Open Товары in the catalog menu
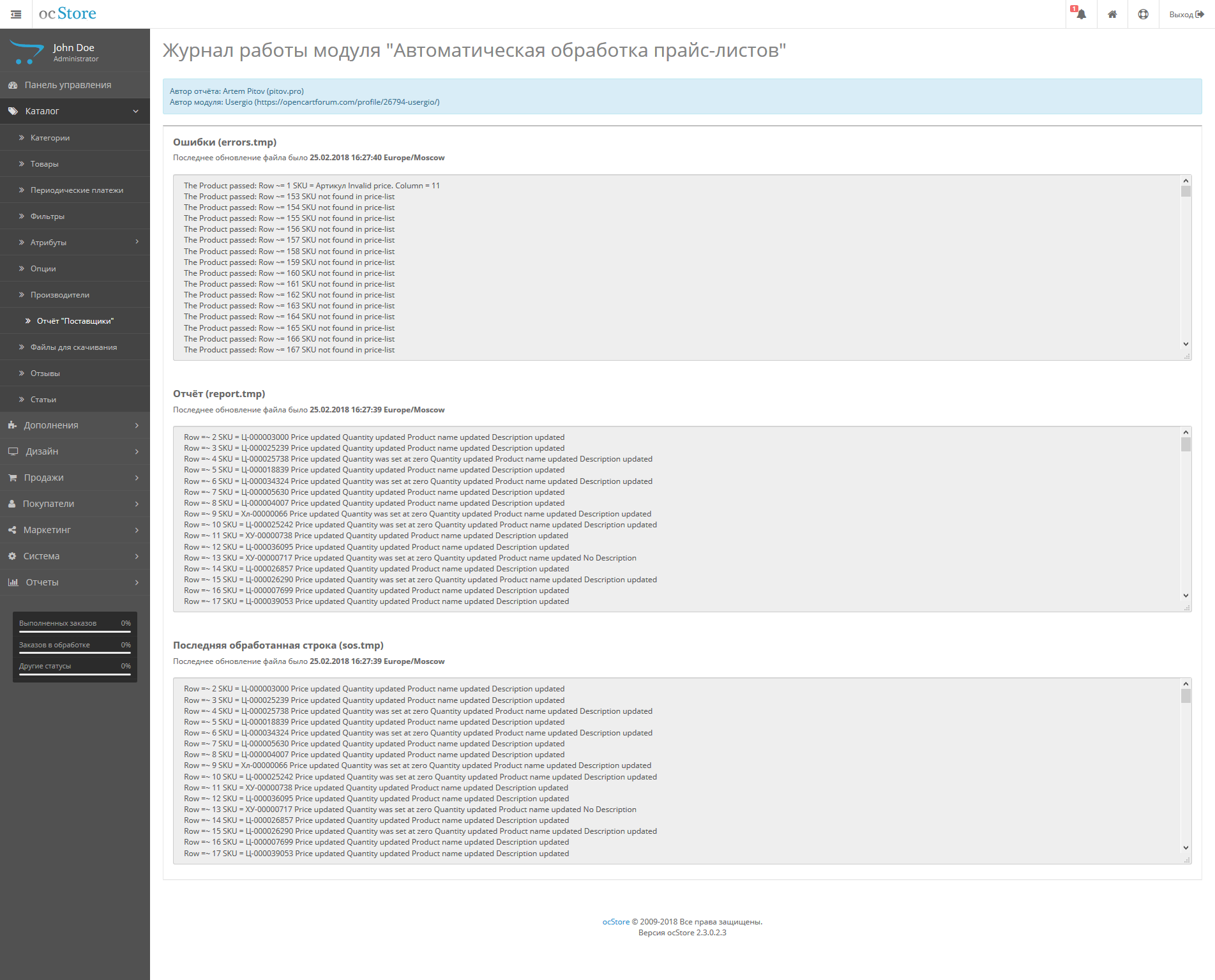1215x980 pixels. tap(75, 163)
